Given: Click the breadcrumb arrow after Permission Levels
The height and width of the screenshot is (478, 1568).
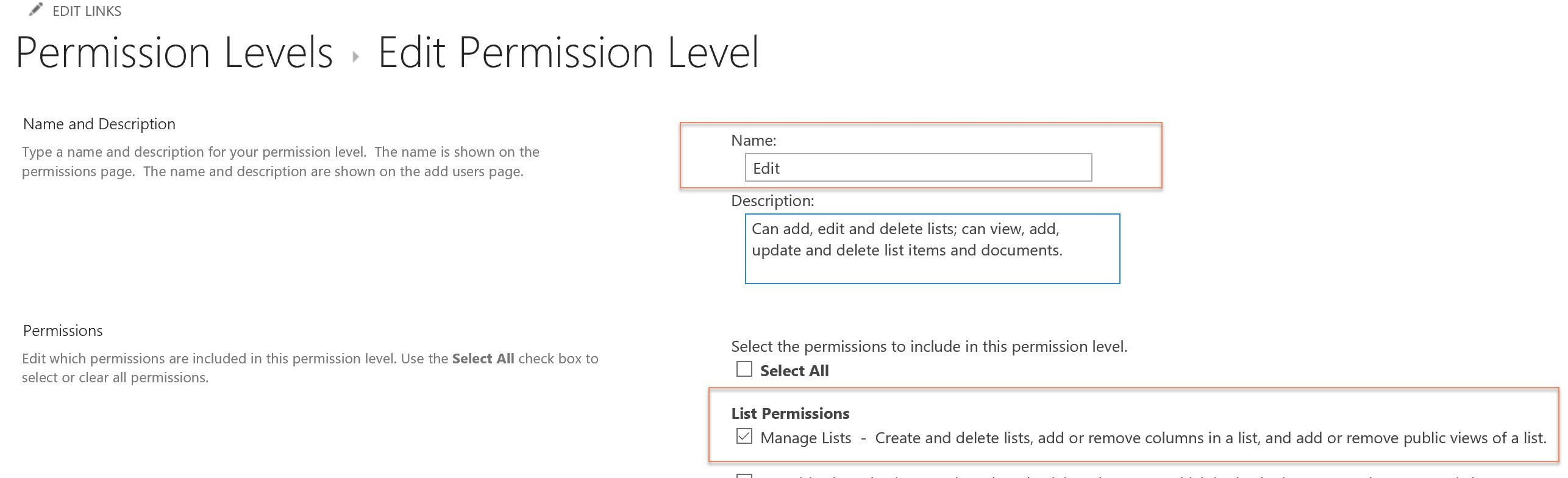Looking at the screenshot, I should (x=357, y=55).
